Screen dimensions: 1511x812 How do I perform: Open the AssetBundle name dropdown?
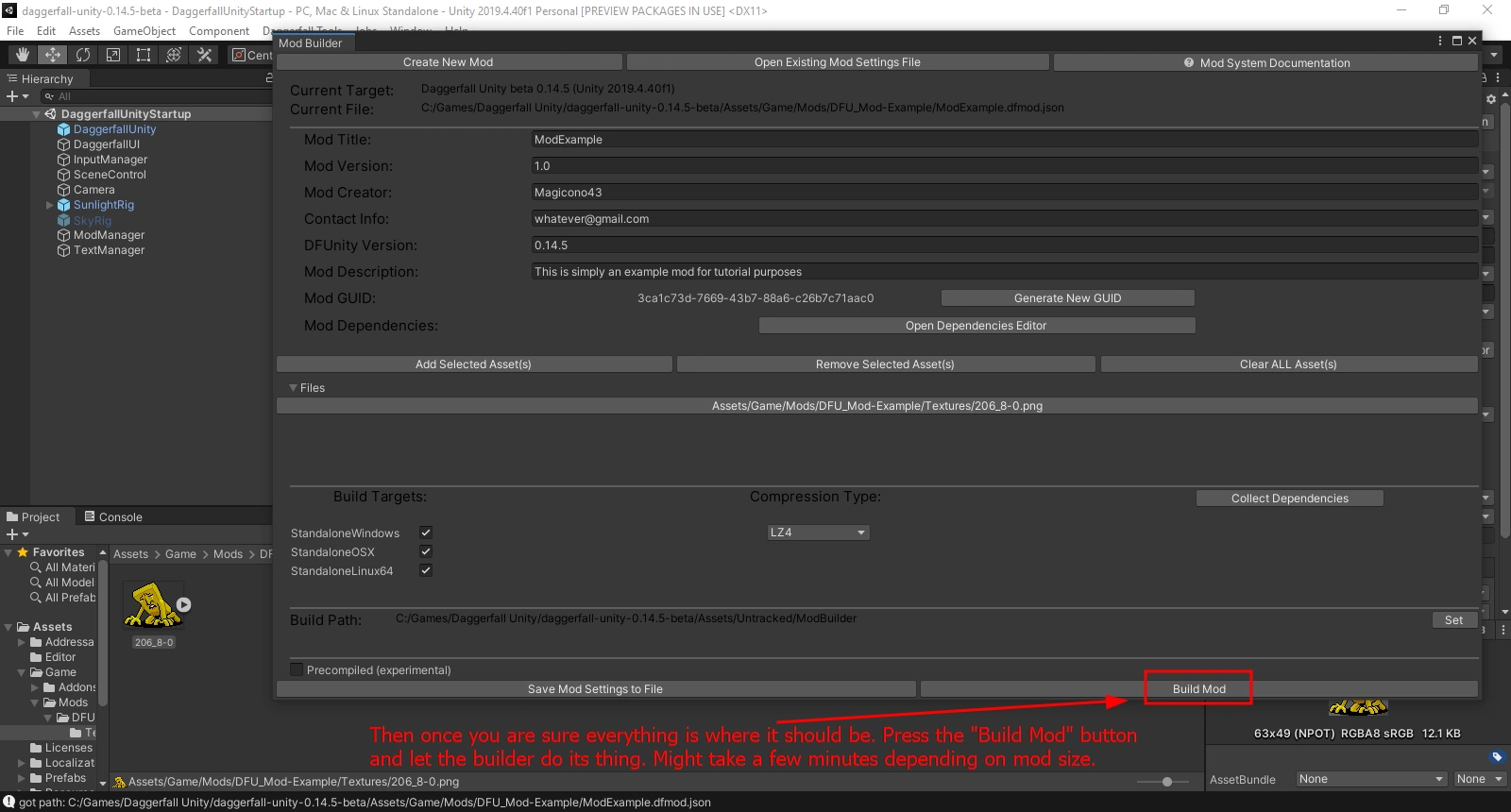(x=1371, y=779)
